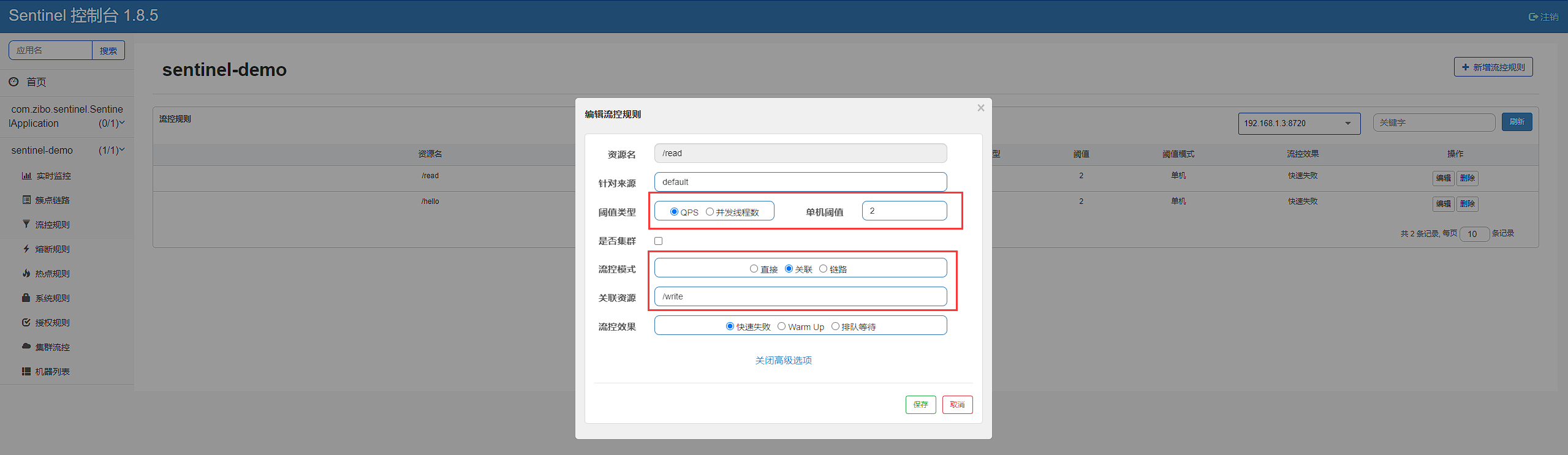Click the lock icon for 系统规则

click(26, 298)
